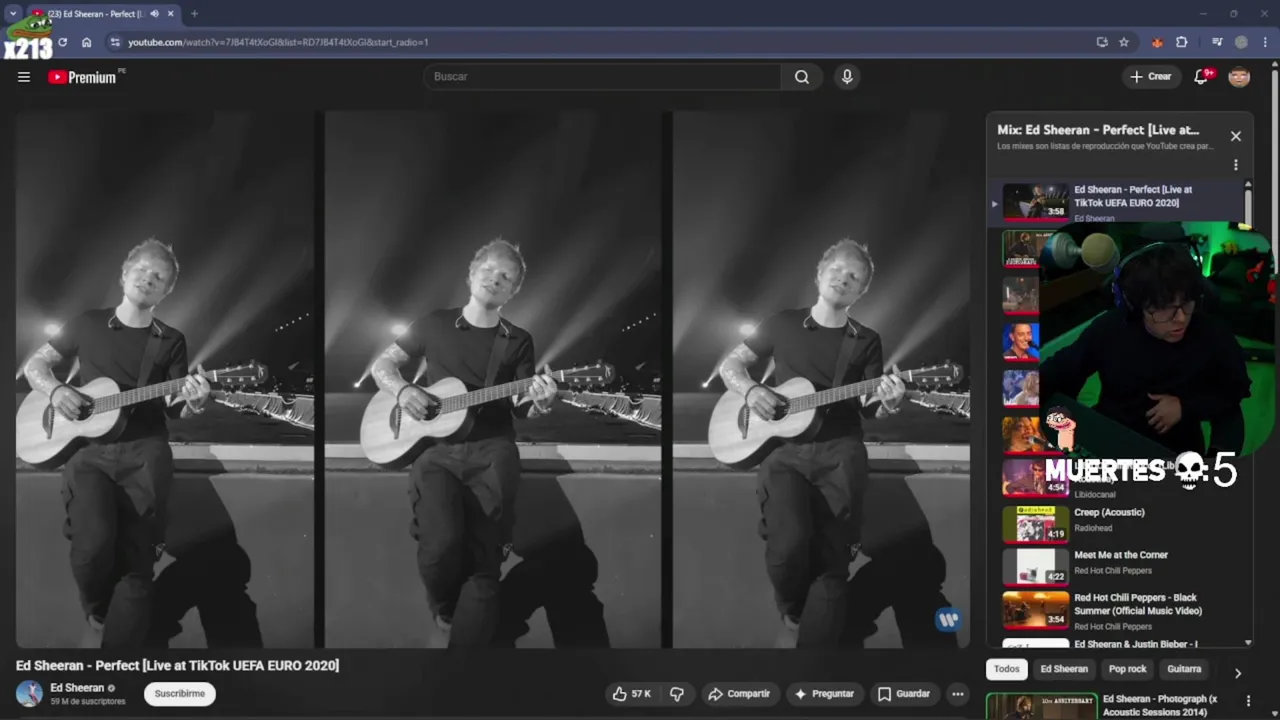Close the Mix playlist panel
Image resolution: width=1280 pixels, height=720 pixels.
tap(1236, 136)
